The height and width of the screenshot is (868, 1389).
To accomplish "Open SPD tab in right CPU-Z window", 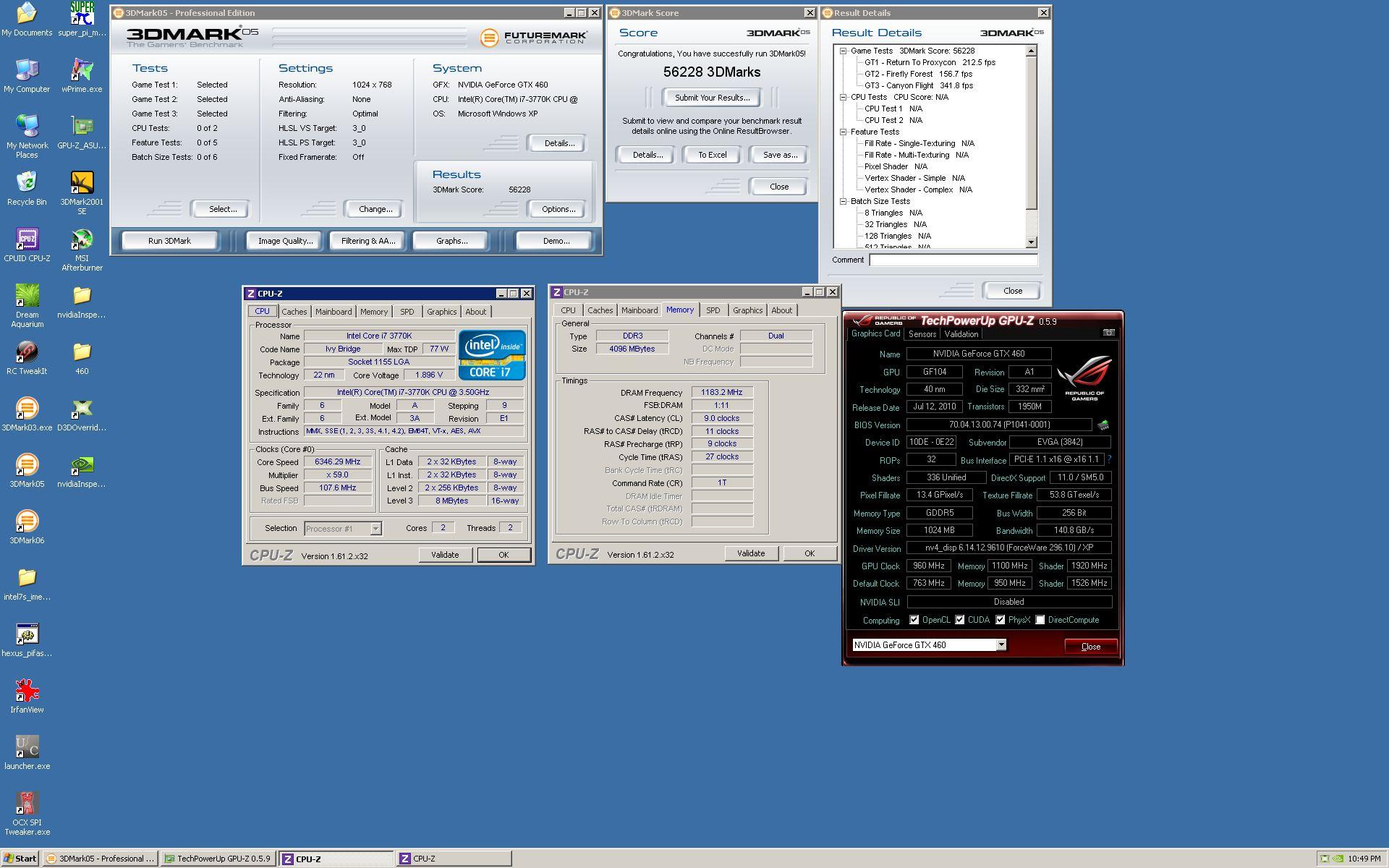I will coord(713,310).
